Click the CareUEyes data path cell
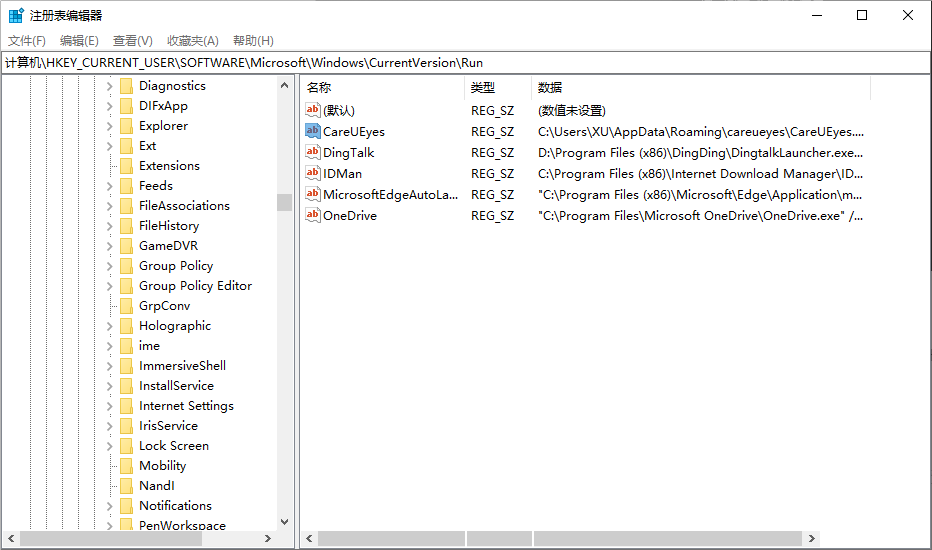The width and height of the screenshot is (932, 550). 700,132
